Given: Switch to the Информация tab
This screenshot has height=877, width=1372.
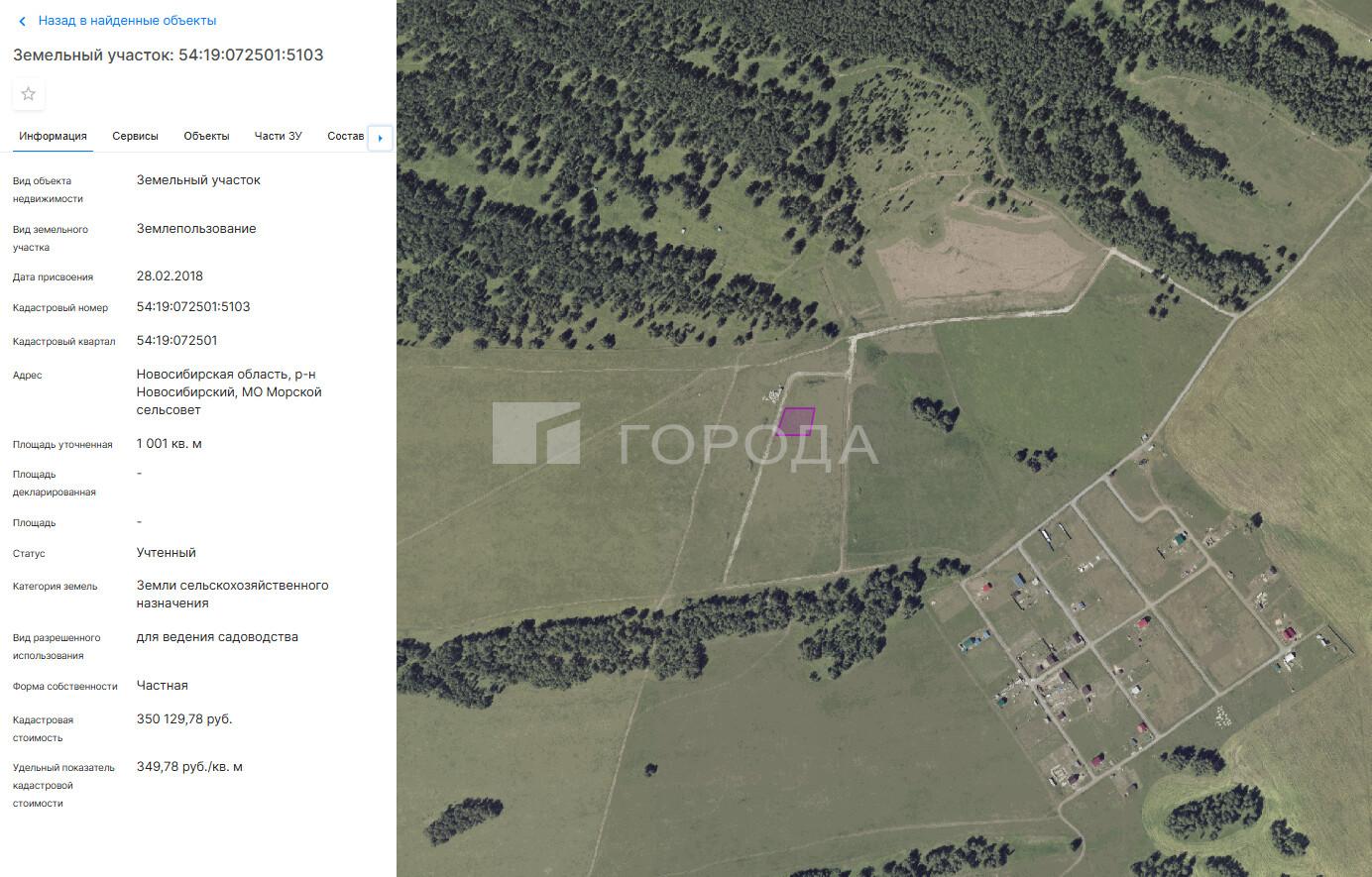Looking at the screenshot, I should [53, 136].
